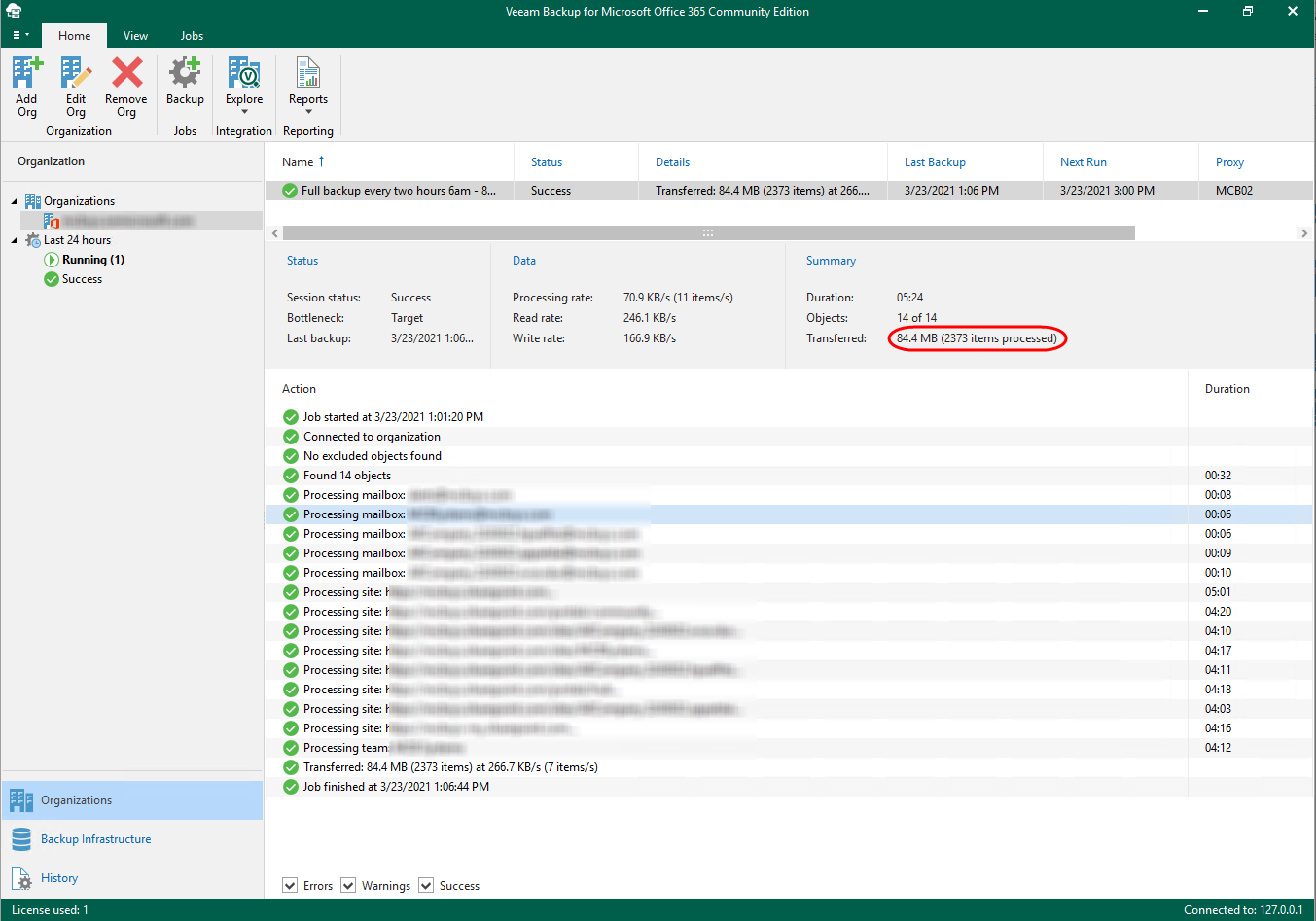Collapse the Organizations tree node

(x=14, y=201)
